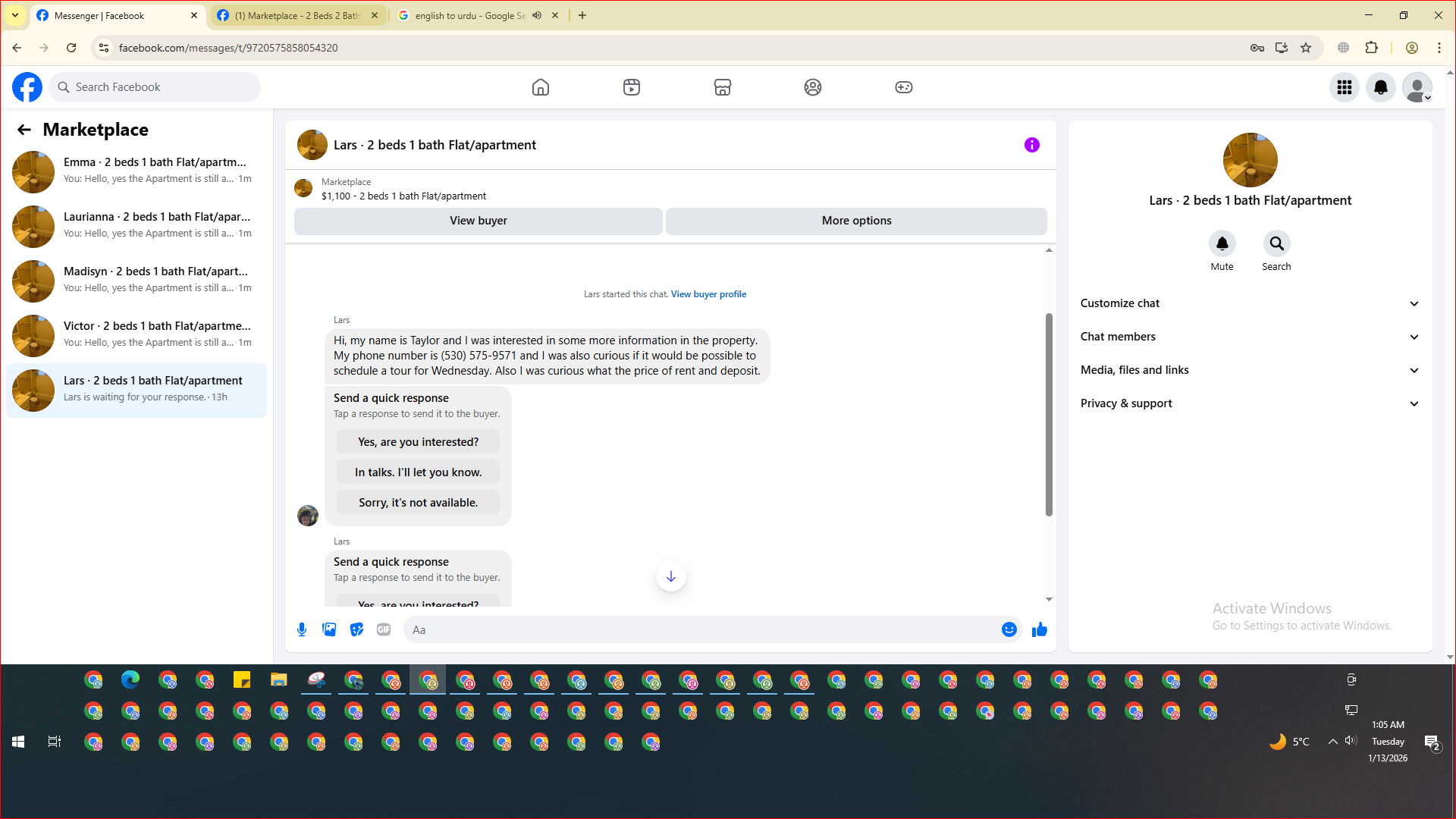Open the emoji picker in message box

click(1009, 629)
